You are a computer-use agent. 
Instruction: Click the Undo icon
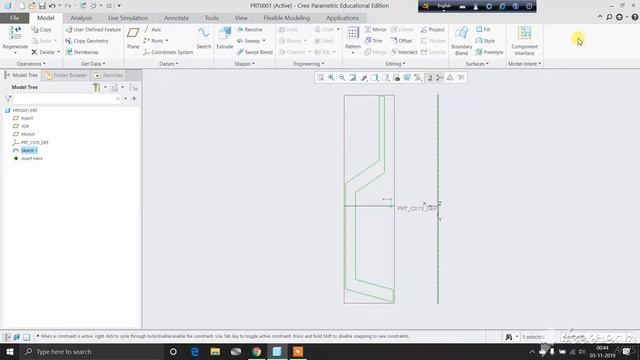click(52, 6)
